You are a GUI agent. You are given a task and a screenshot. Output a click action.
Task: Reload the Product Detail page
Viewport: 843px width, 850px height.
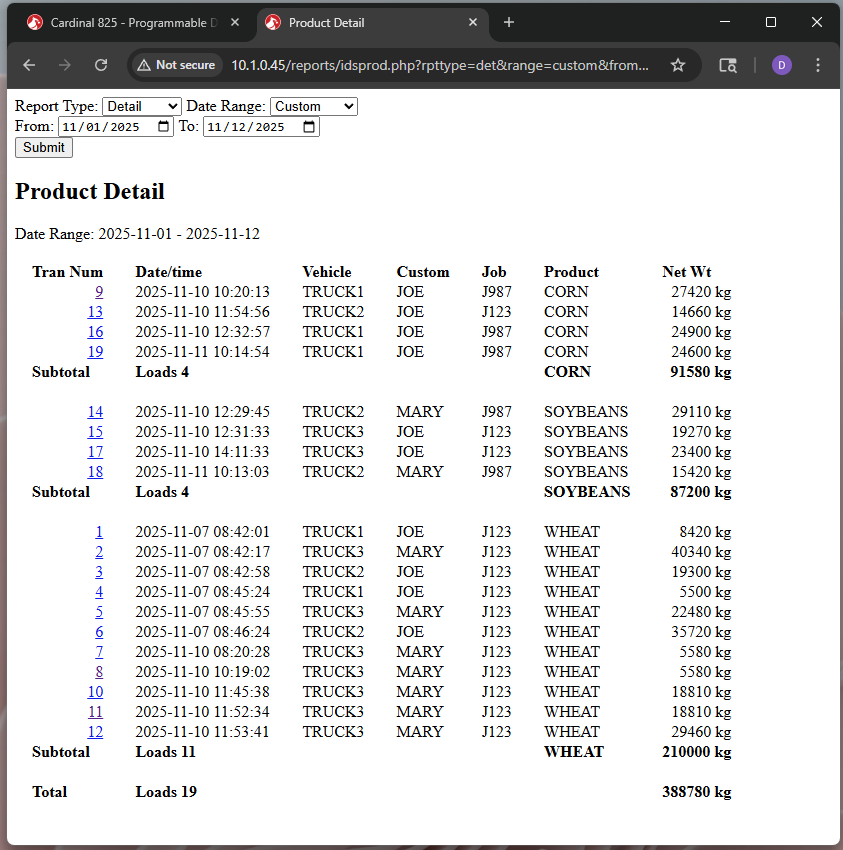coord(100,65)
